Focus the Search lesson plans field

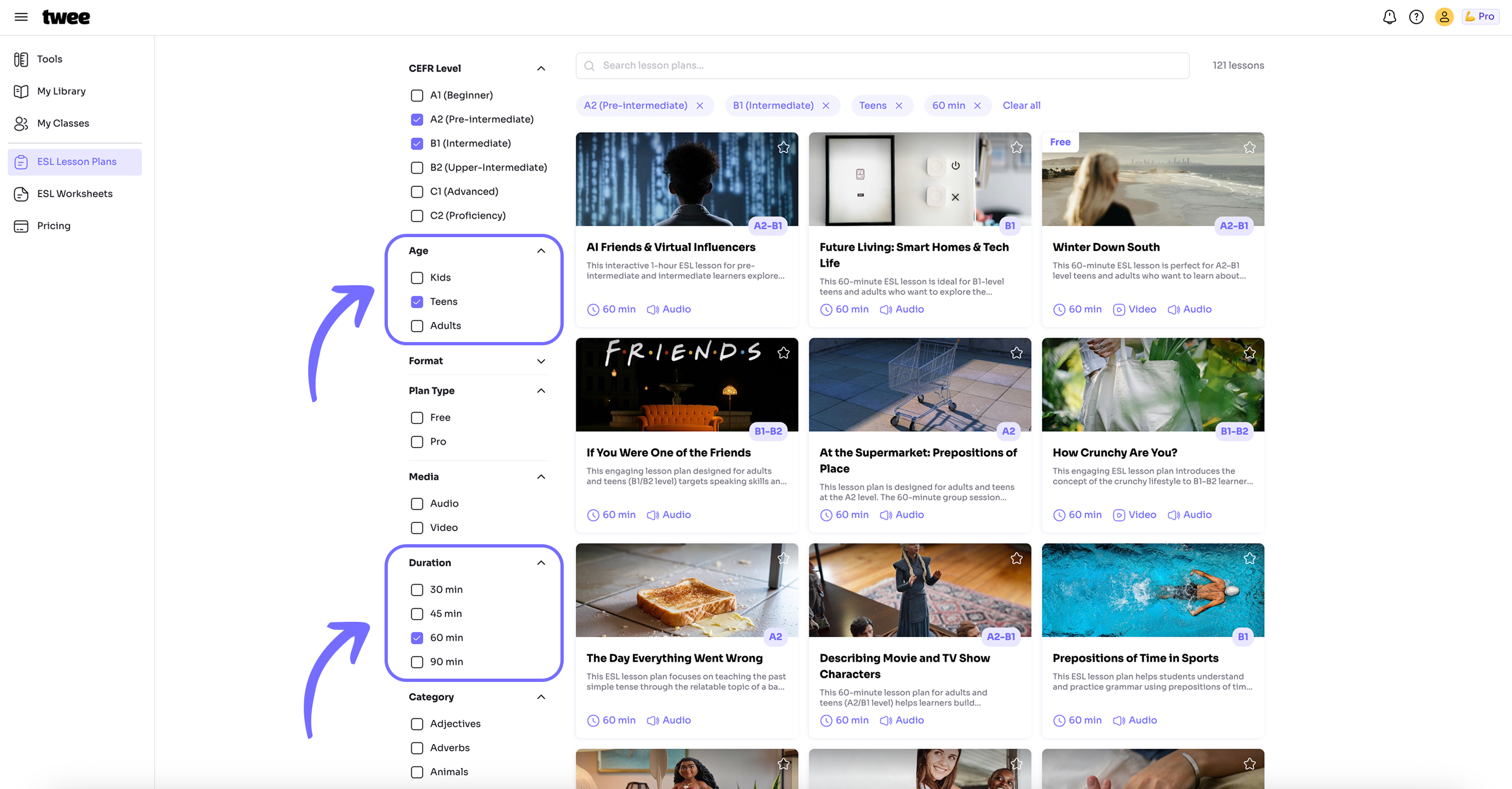pos(882,66)
